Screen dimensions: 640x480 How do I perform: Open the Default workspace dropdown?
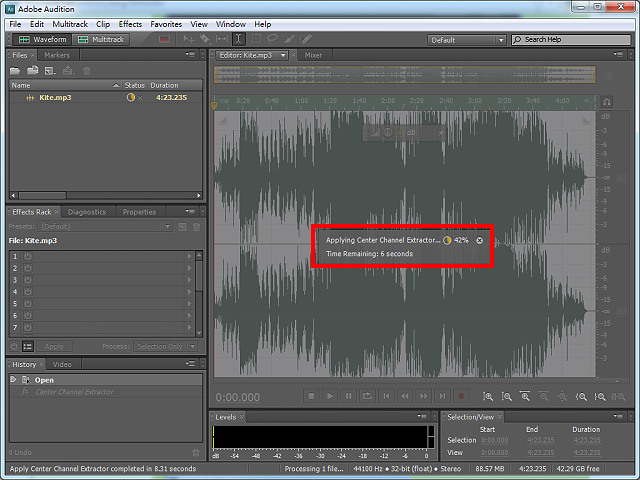(467, 40)
